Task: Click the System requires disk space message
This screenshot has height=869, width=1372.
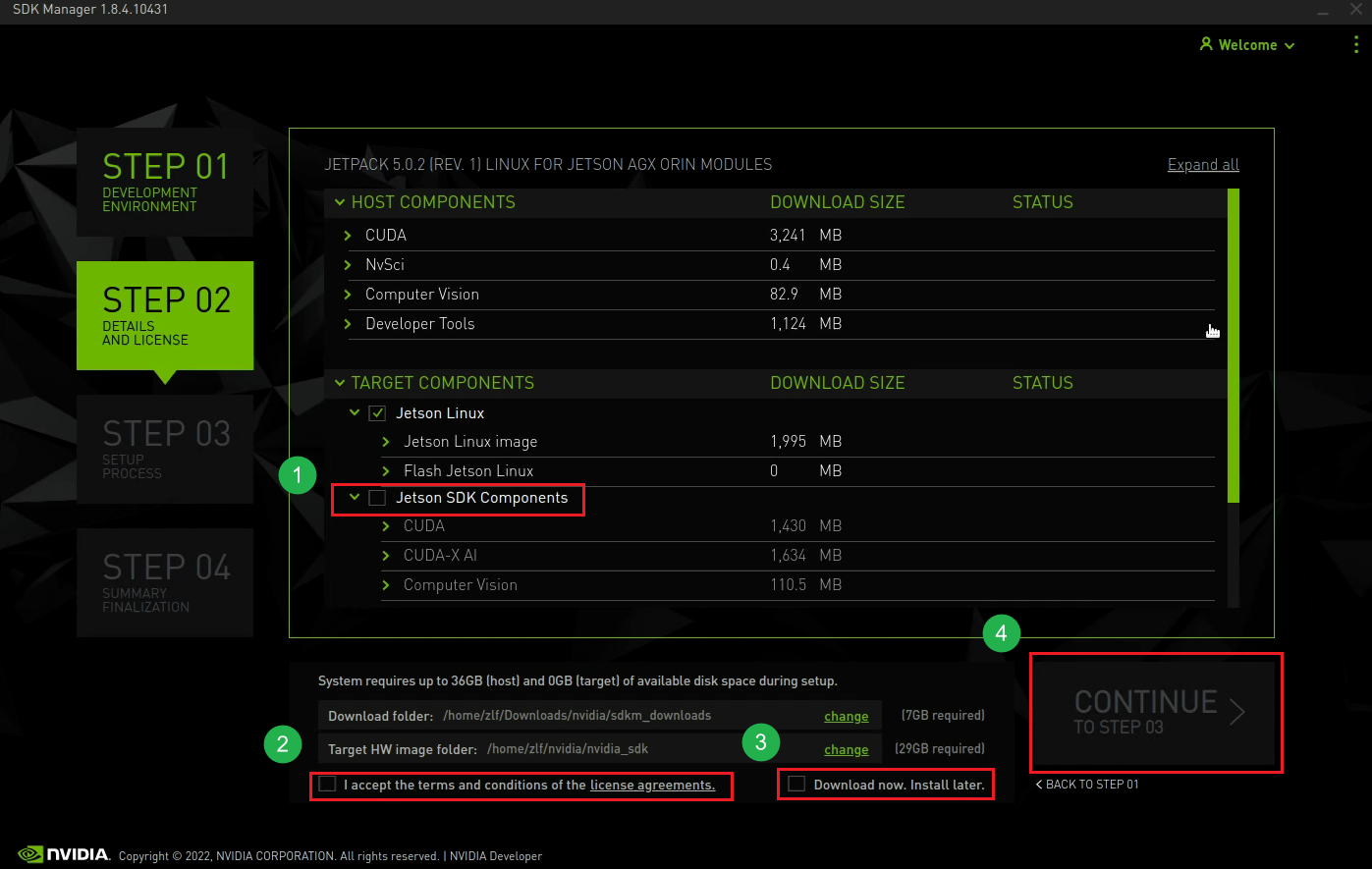Action: pos(577,680)
